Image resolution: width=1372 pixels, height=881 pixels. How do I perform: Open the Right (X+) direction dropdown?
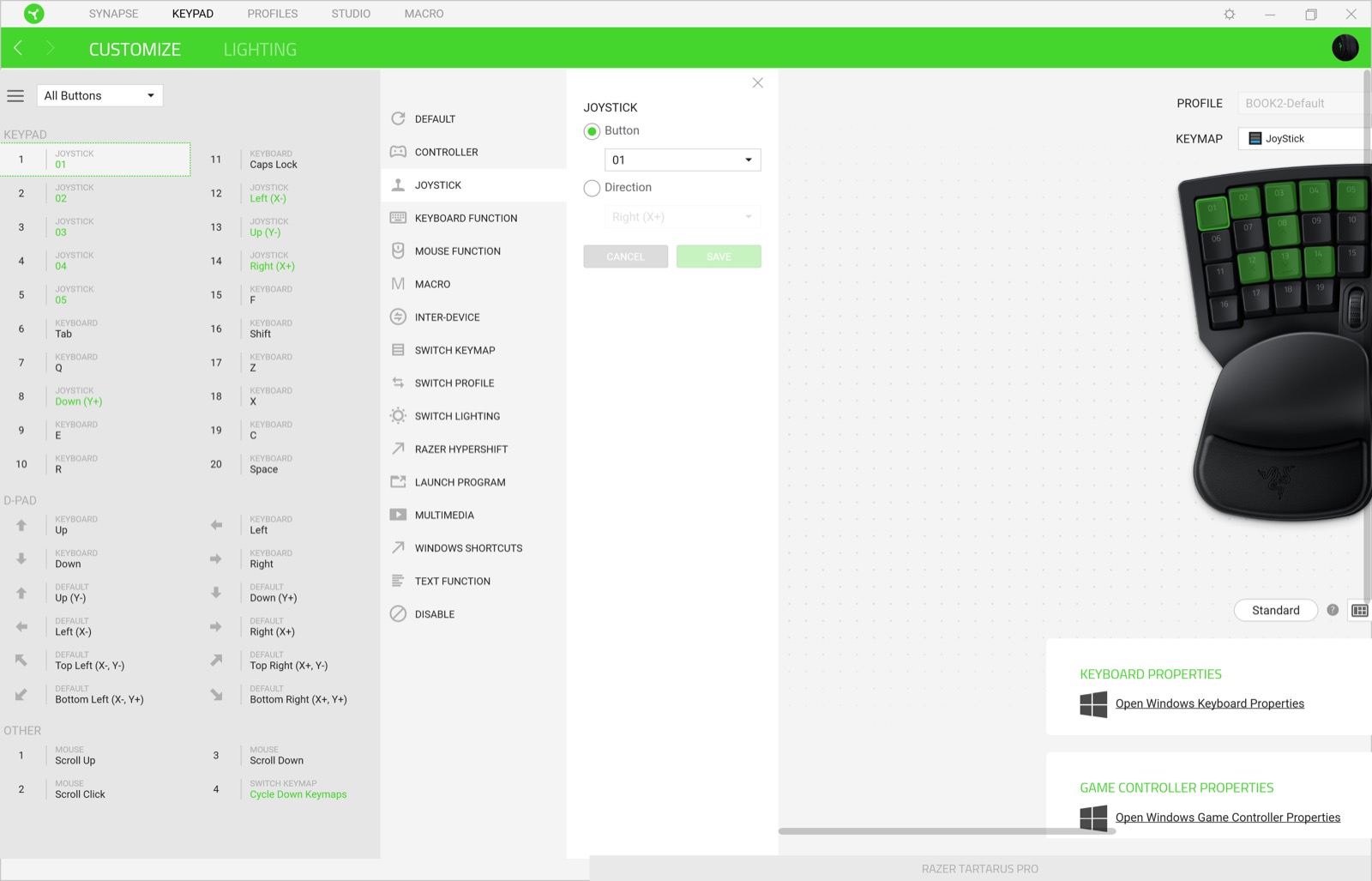683,217
